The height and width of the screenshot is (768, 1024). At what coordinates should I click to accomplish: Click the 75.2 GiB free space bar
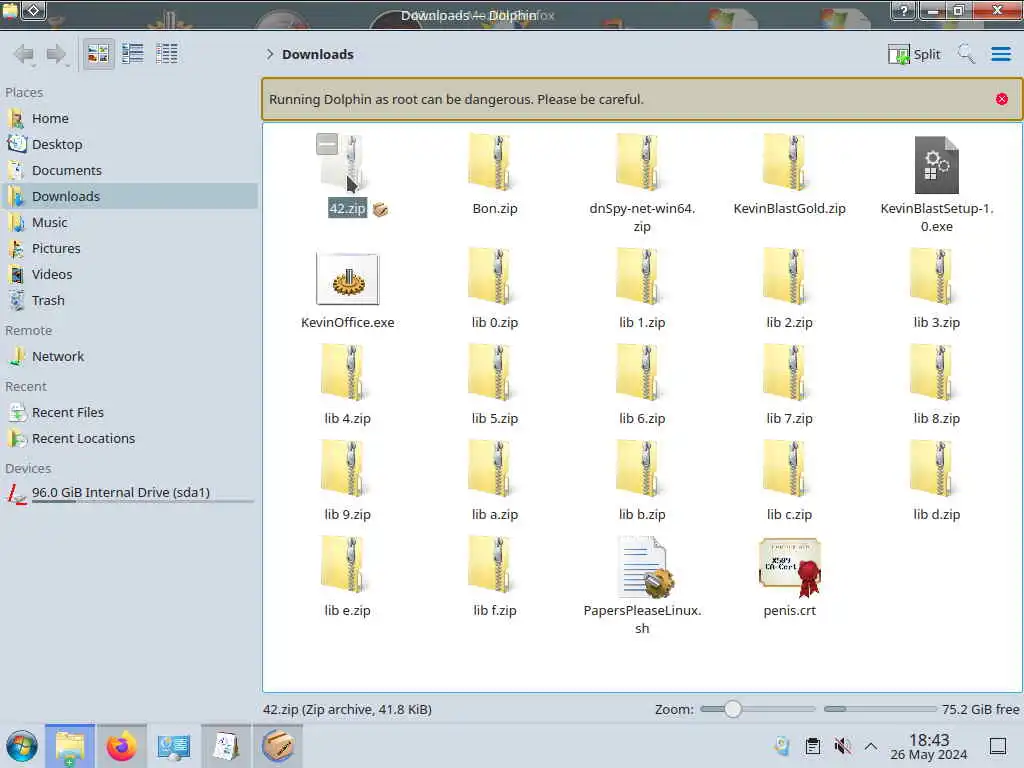coord(880,709)
